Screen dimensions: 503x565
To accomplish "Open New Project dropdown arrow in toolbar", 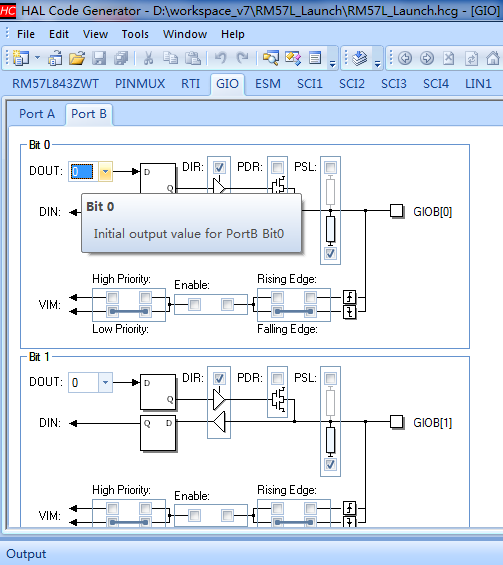I will point(37,58).
